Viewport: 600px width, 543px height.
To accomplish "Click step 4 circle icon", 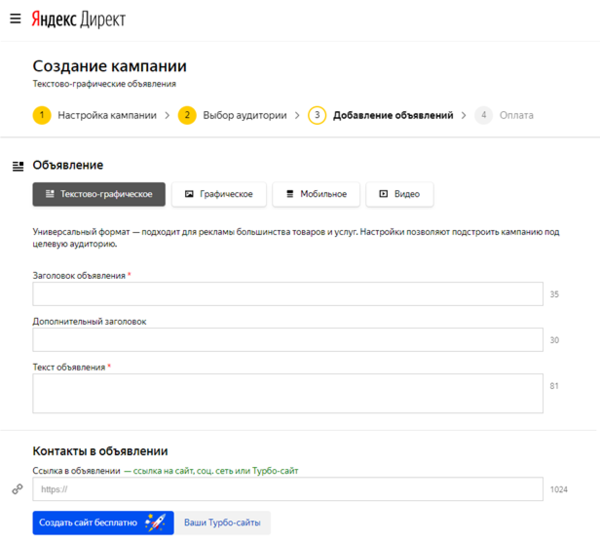I will [484, 115].
